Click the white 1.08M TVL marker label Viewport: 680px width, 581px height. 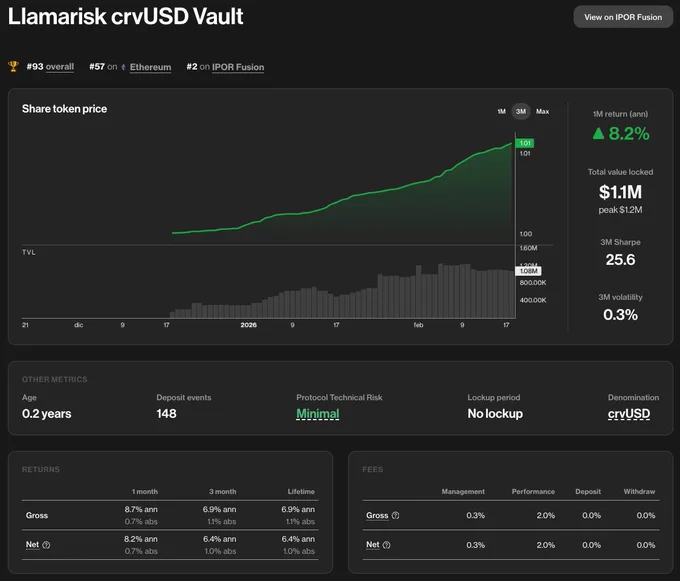[x=528, y=271]
